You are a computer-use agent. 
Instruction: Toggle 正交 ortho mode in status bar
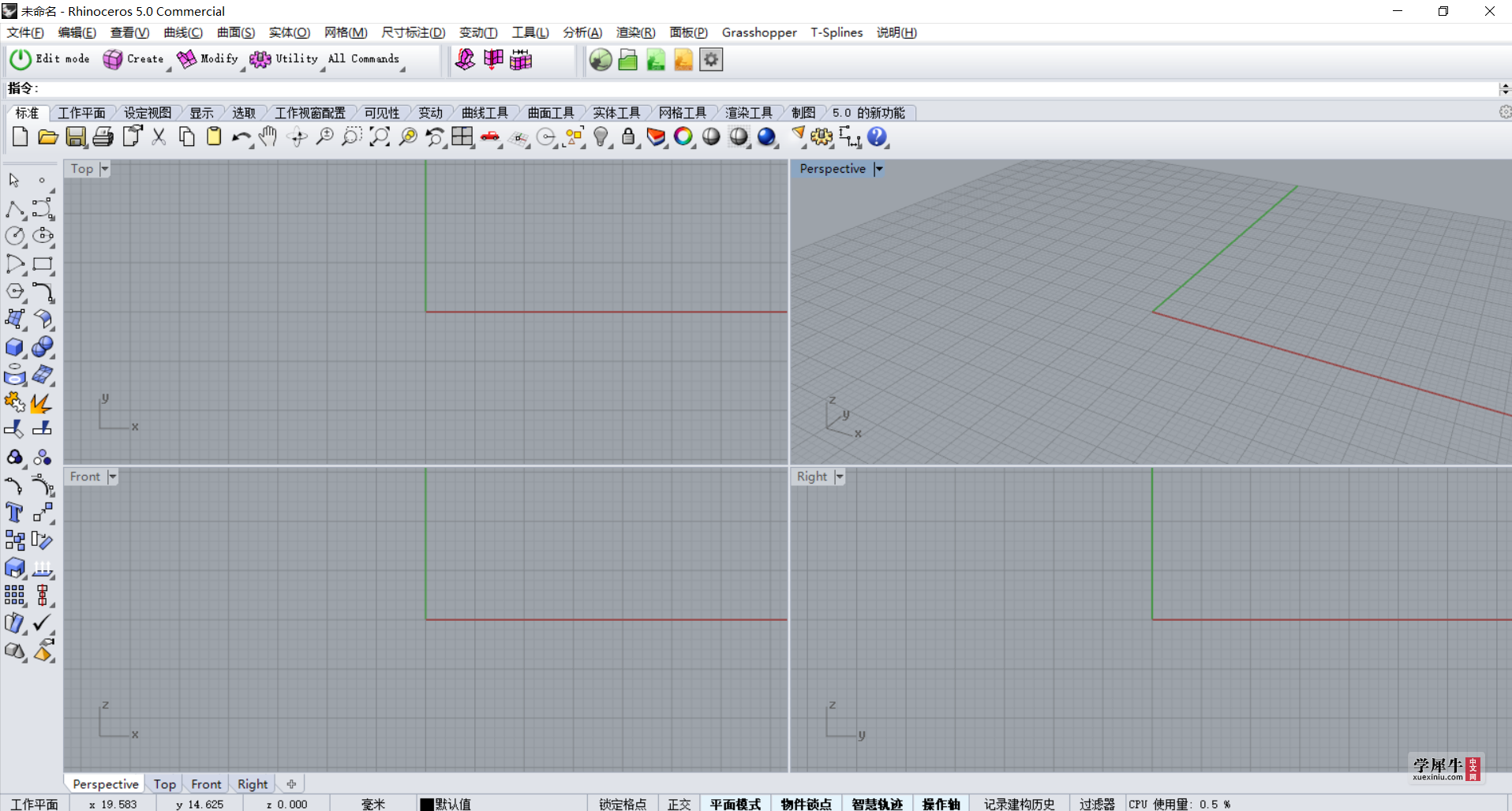(679, 804)
